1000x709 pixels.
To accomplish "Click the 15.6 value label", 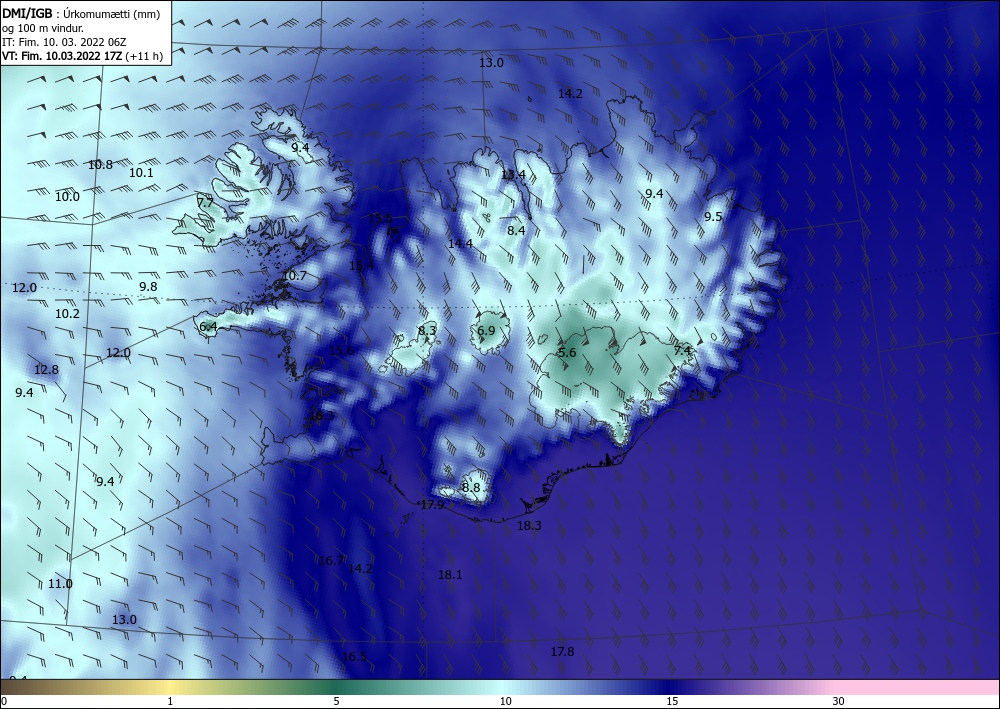I will [341, 351].
